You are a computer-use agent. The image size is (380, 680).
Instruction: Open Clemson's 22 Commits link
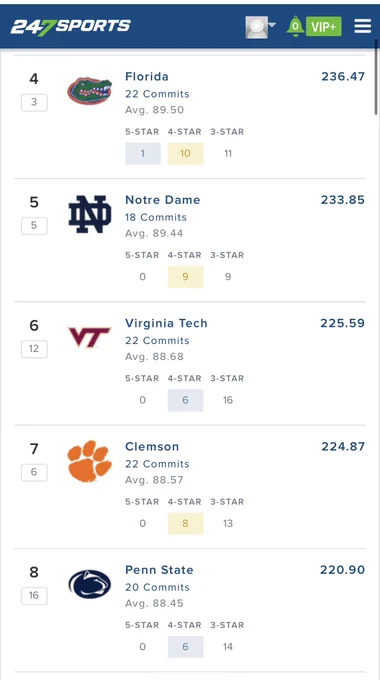(157, 464)
